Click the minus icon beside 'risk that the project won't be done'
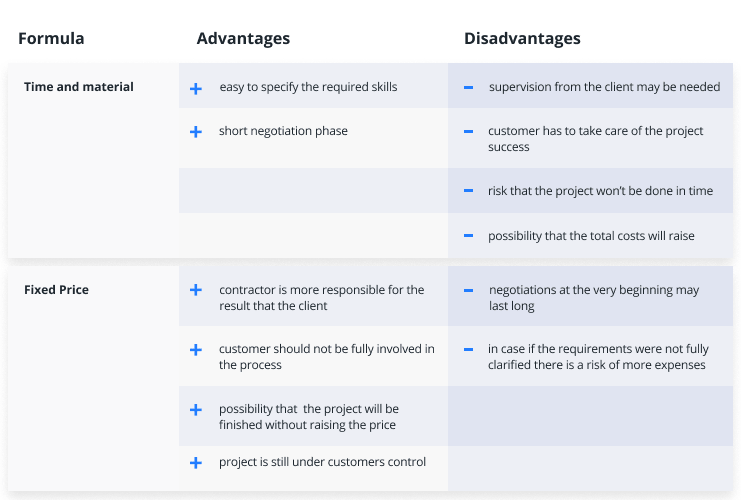The width and height of the screenshot is (741, 500). (x=468, y=191)
